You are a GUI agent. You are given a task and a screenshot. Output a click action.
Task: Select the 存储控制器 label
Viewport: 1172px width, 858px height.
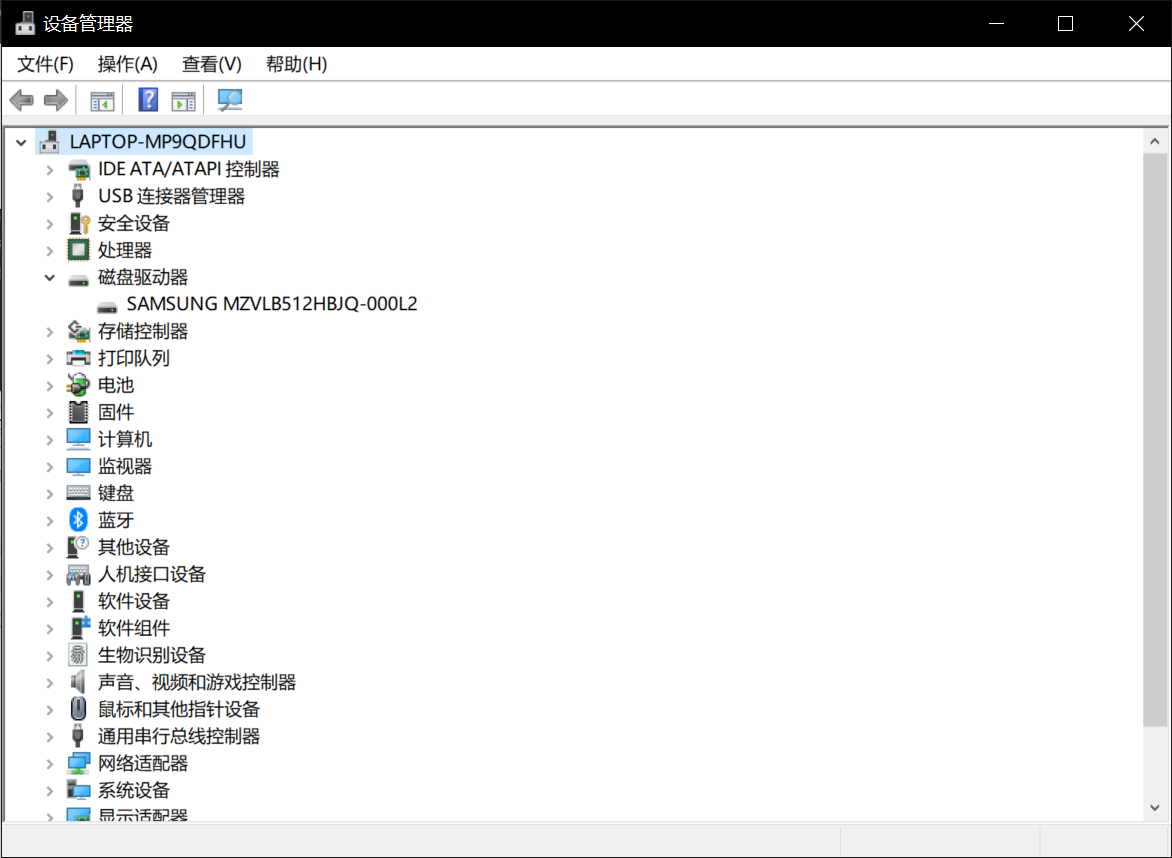click(143, 330)
